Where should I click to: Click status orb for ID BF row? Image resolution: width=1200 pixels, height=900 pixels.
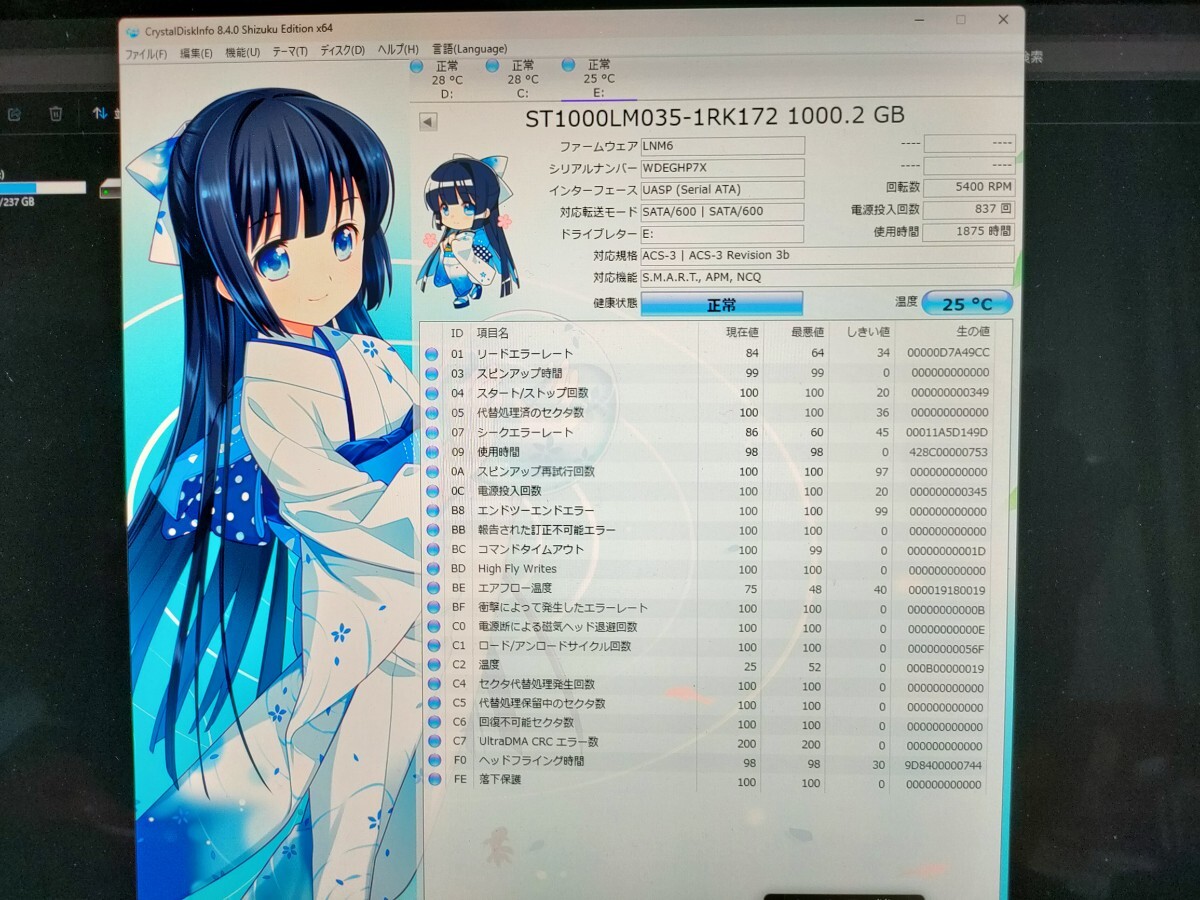pos(432,608)
